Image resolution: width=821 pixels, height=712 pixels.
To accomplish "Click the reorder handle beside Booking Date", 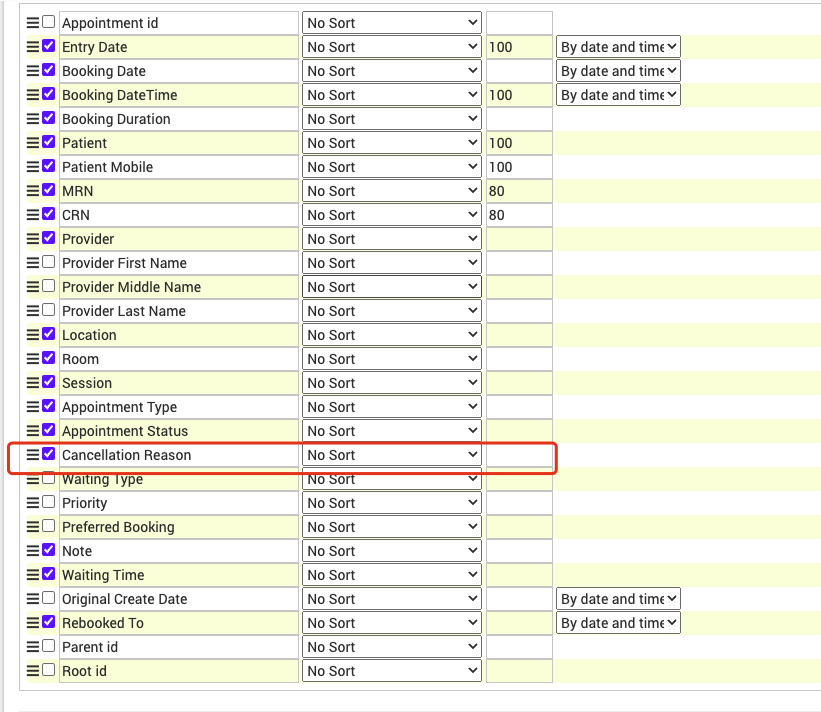I will pos(33,71).
